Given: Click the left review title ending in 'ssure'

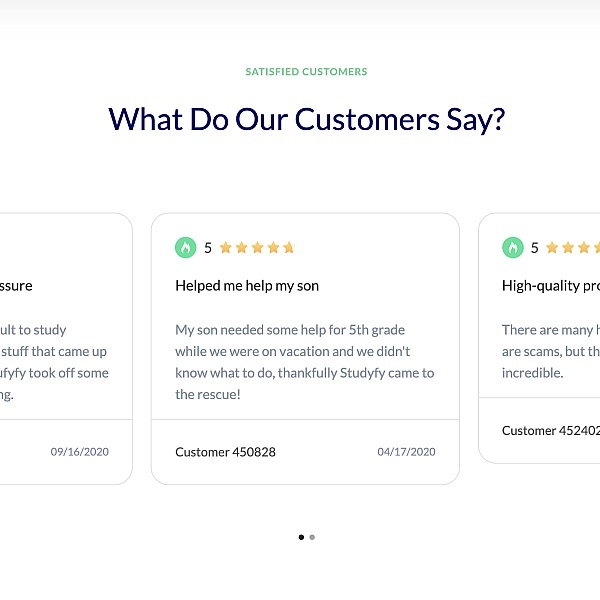Looking at the screenshot, I should point(16,286).
